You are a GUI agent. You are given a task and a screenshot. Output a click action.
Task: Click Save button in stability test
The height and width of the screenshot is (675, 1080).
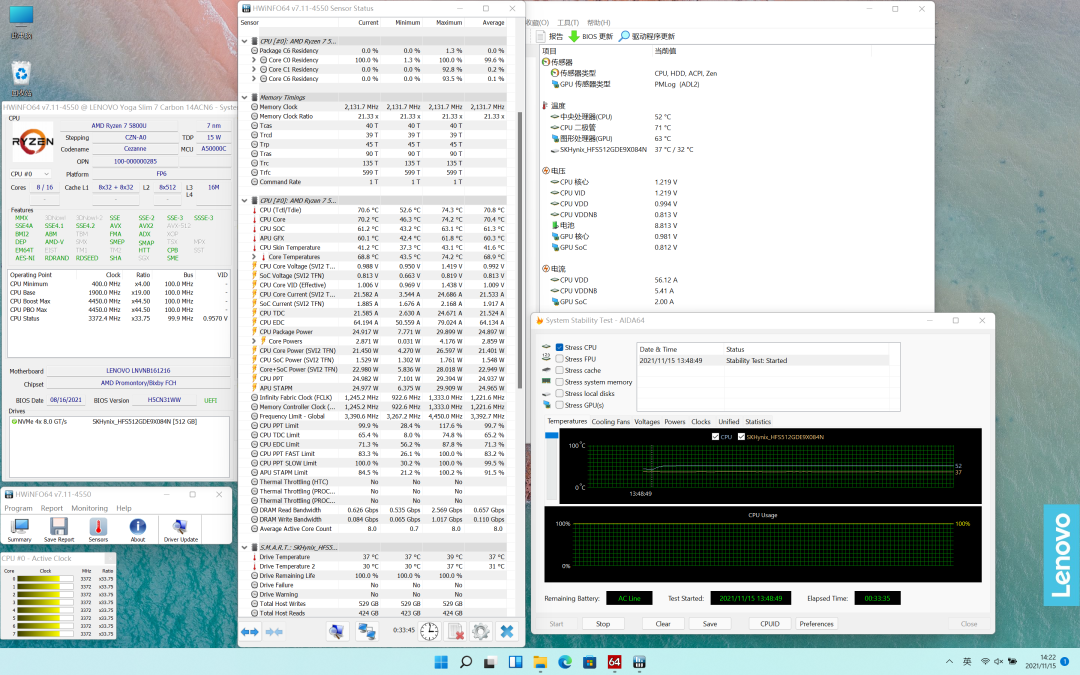(x=710, y=624)
